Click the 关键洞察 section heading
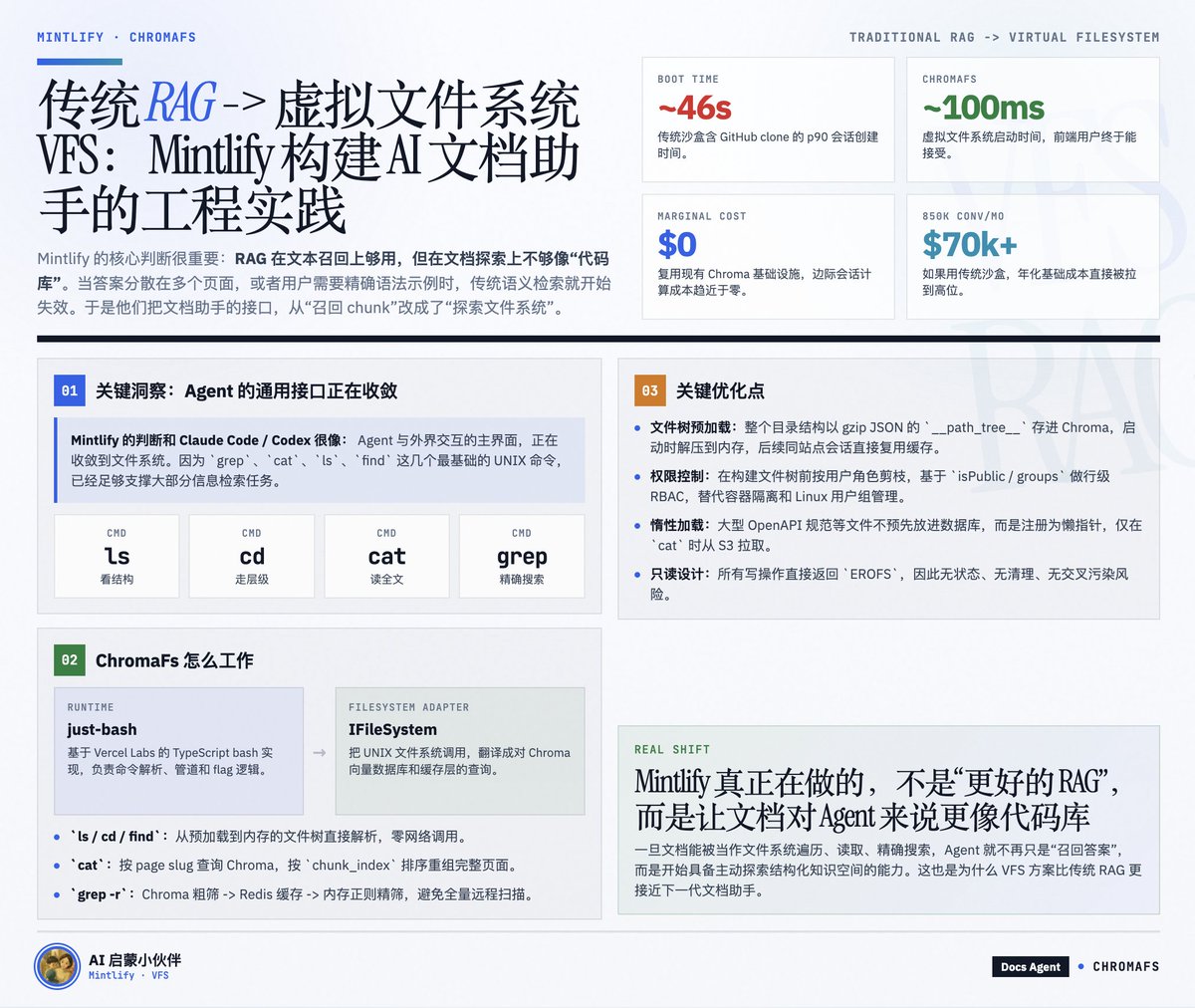The height and width of the screenshot is (1008, 1195). 246,390
